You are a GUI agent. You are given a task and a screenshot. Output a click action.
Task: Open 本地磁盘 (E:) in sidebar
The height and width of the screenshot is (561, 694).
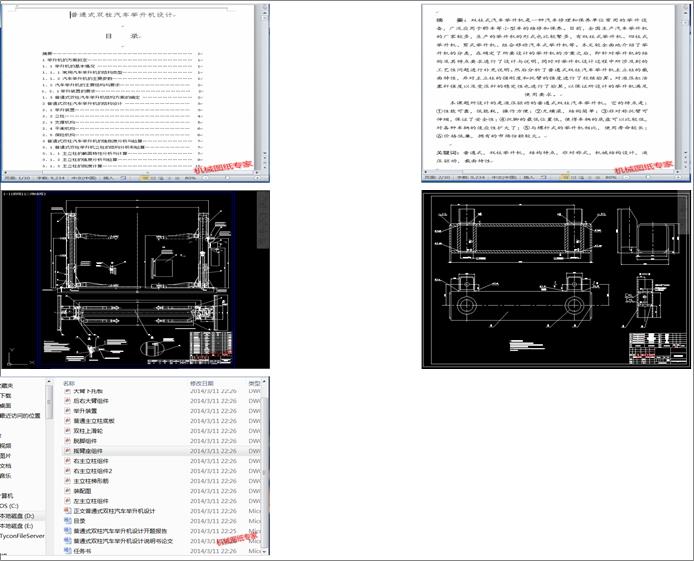click(17, 526)
